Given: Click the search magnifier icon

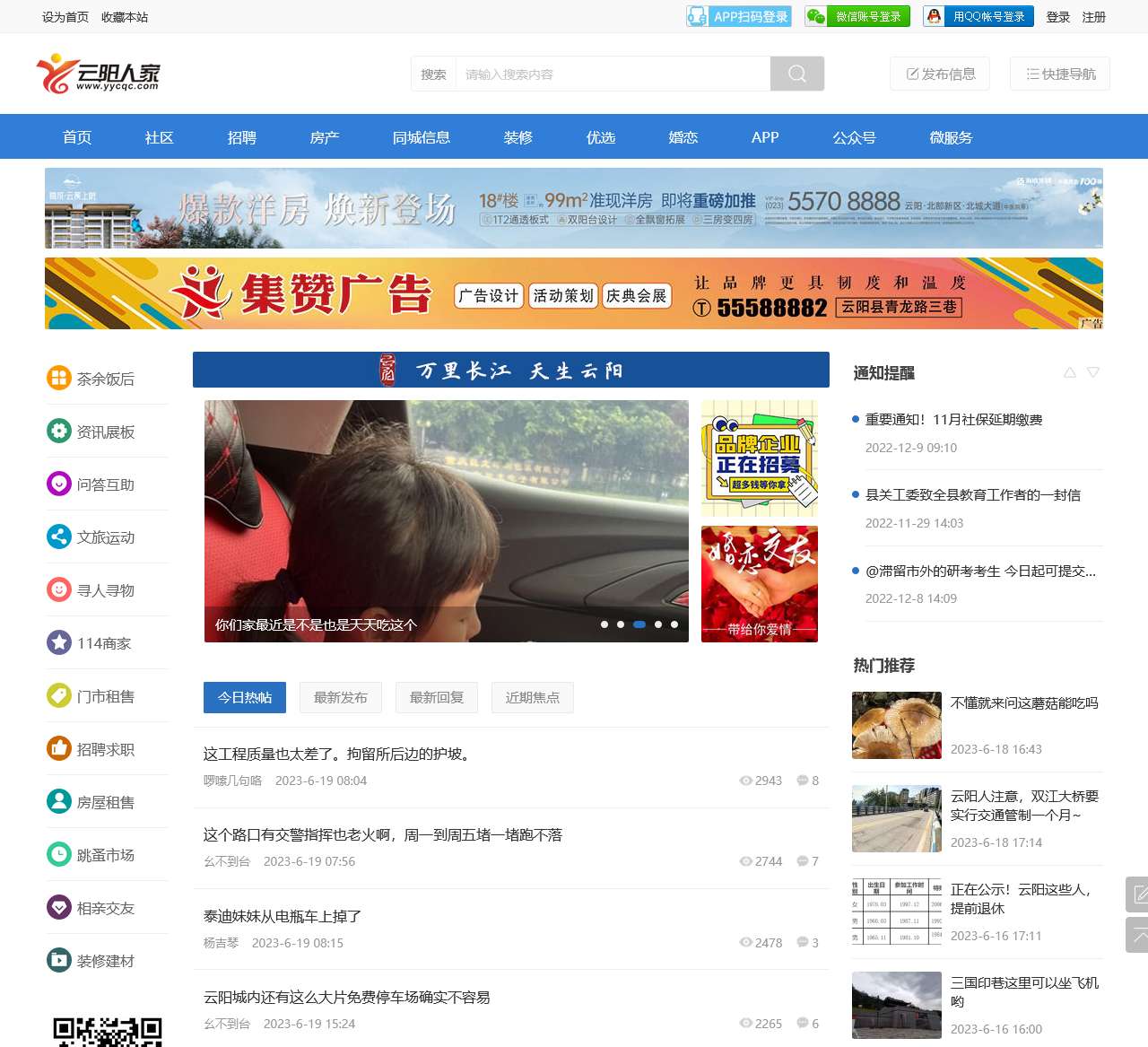Looking at the screenshot, I should click(796, 74).
